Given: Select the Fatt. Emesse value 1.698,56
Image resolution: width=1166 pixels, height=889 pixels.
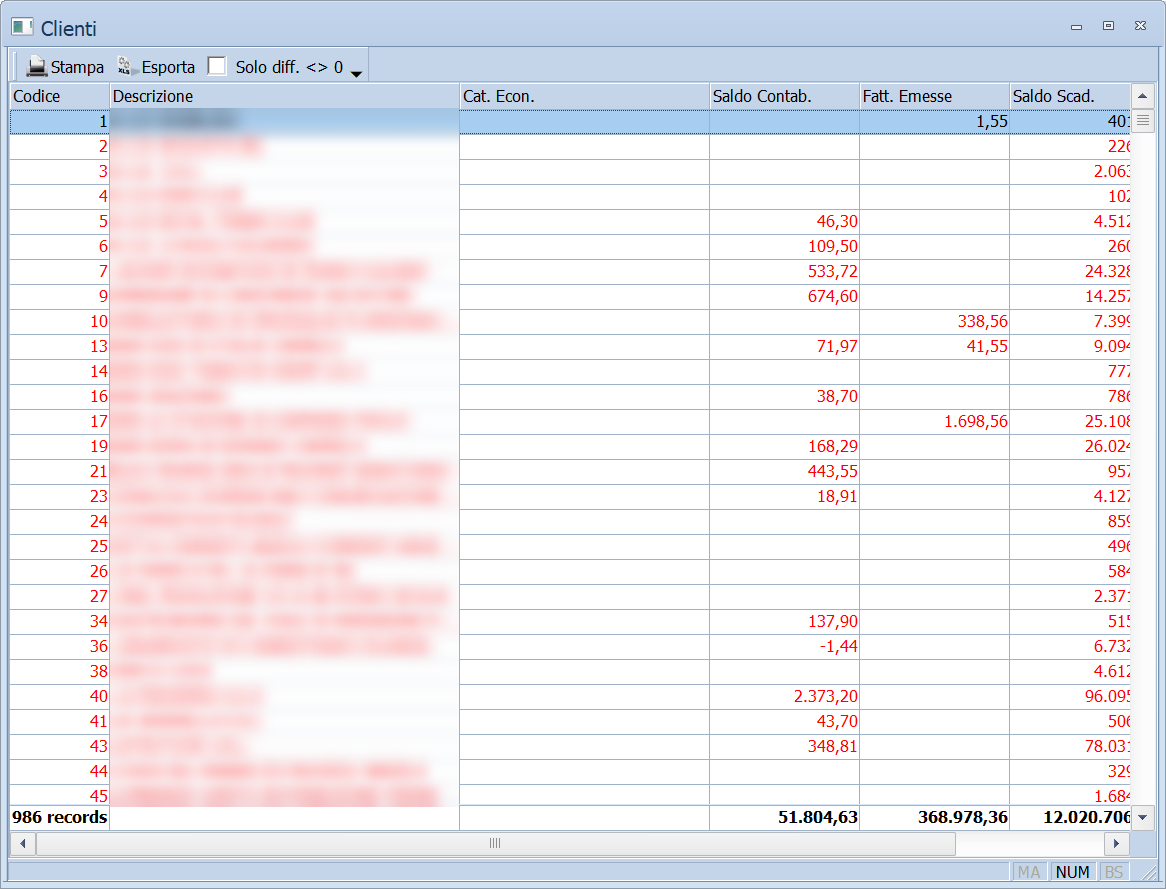Looking at the screenshot, I should pyautogui.click(x=976, y=422).
